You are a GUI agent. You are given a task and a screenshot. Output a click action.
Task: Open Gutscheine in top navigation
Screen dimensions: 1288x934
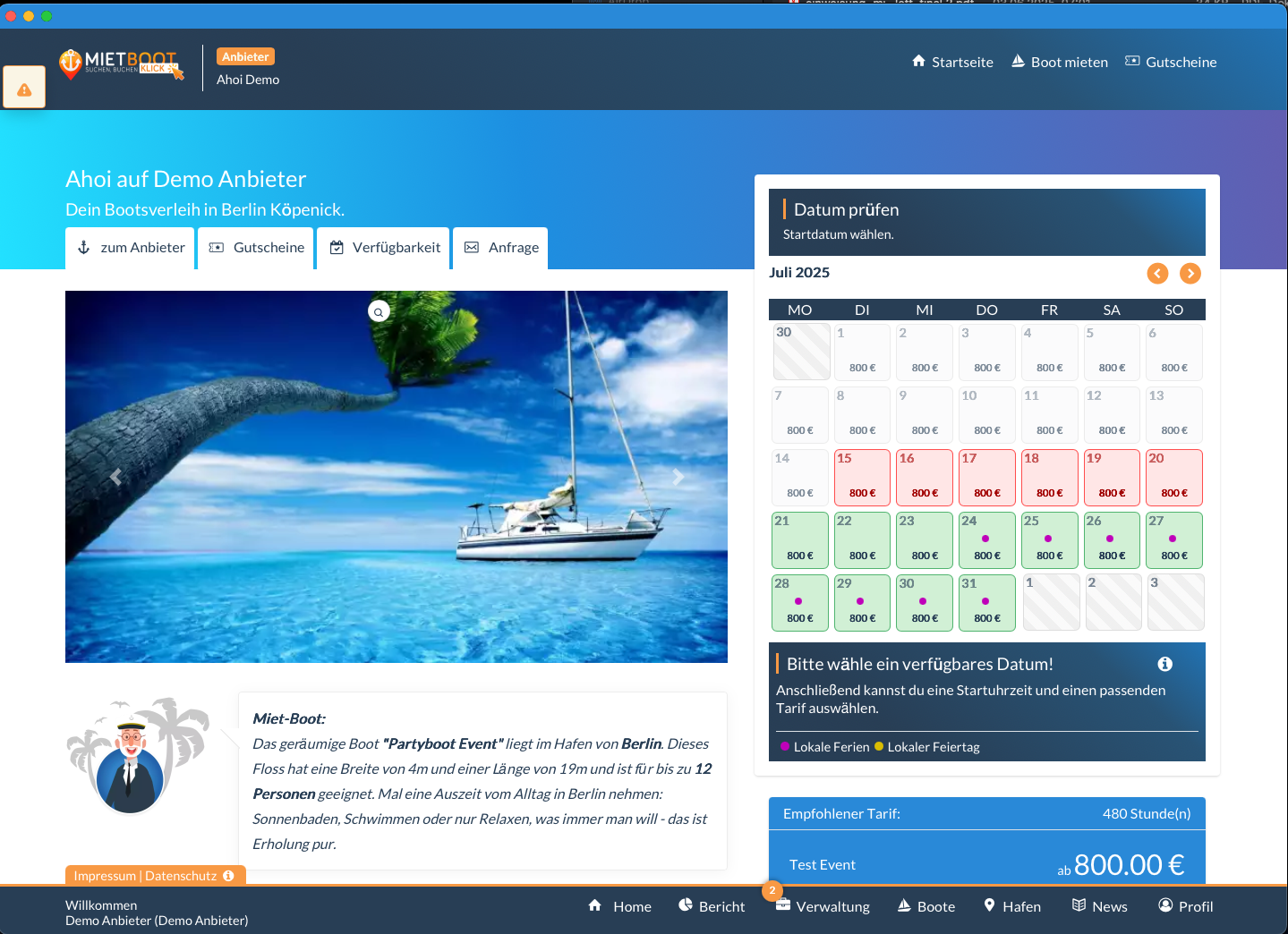[1171, 62]
